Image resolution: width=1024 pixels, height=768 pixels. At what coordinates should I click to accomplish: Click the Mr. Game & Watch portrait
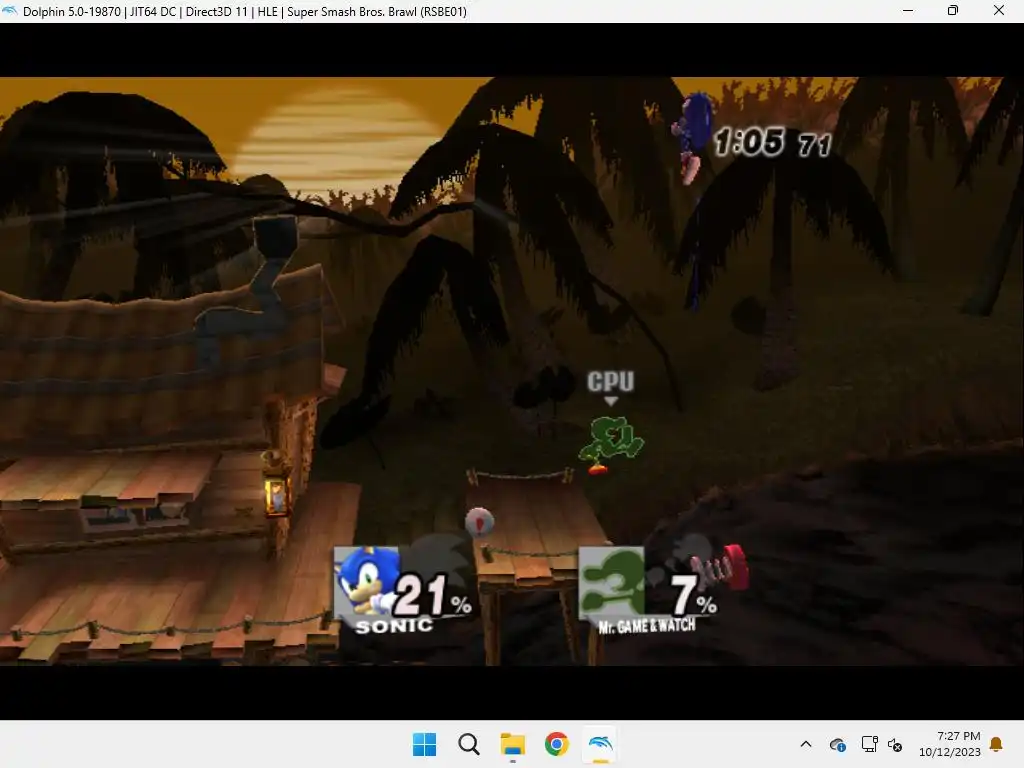pos(611,582)
